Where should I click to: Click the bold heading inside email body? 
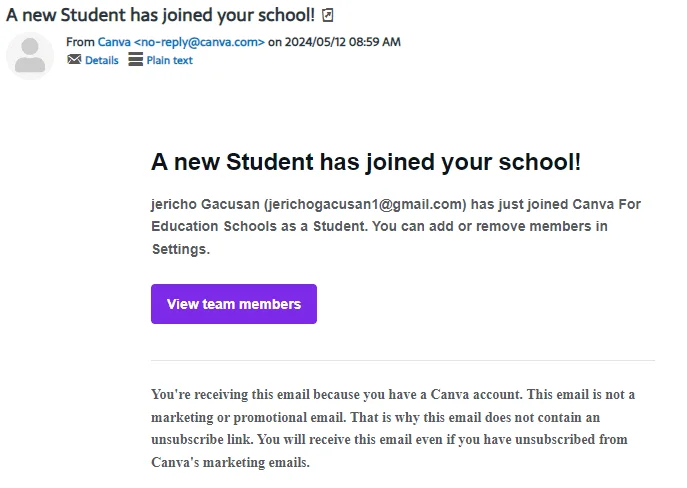click(366, 162)
